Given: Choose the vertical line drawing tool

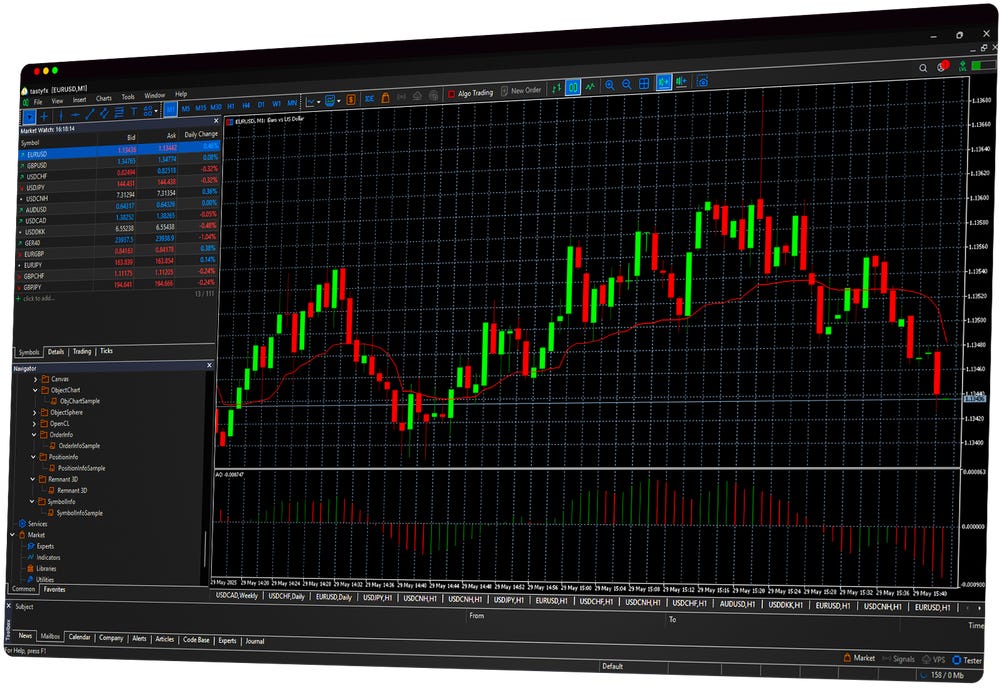Looking at the screenshot, I should tap(61, 115).
